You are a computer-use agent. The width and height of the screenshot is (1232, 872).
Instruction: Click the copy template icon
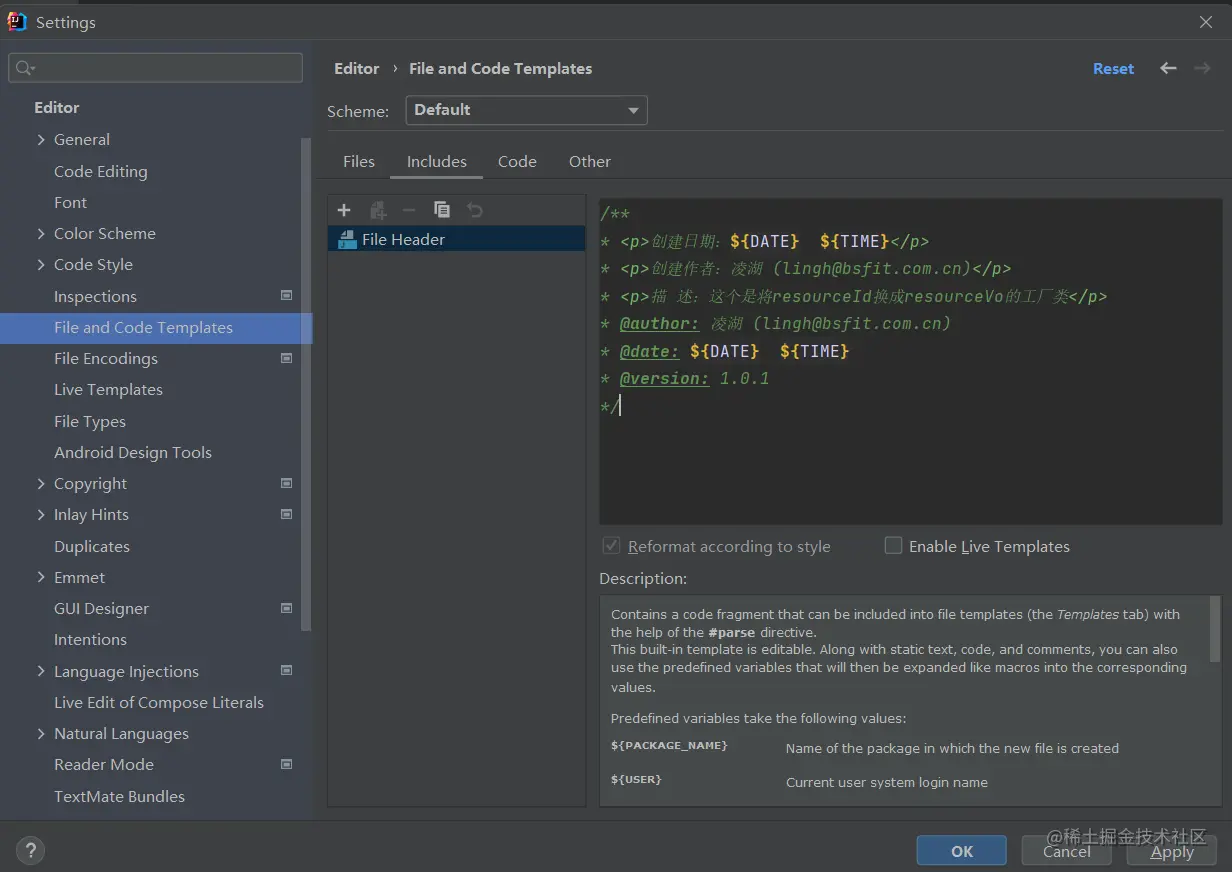[442, 210]
